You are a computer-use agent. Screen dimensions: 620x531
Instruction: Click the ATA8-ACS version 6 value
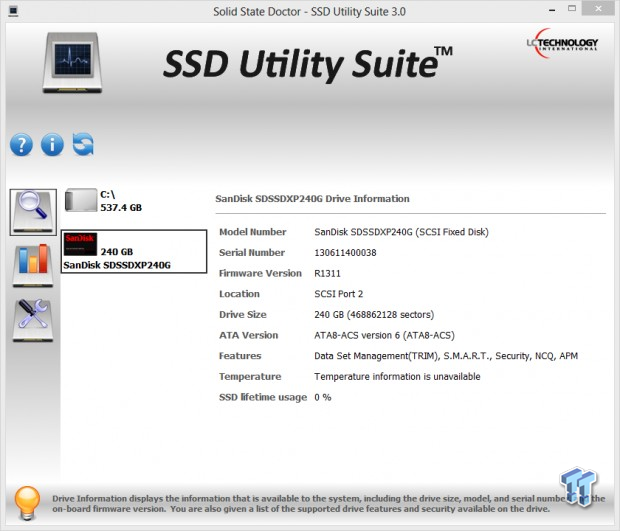(384, 335)
